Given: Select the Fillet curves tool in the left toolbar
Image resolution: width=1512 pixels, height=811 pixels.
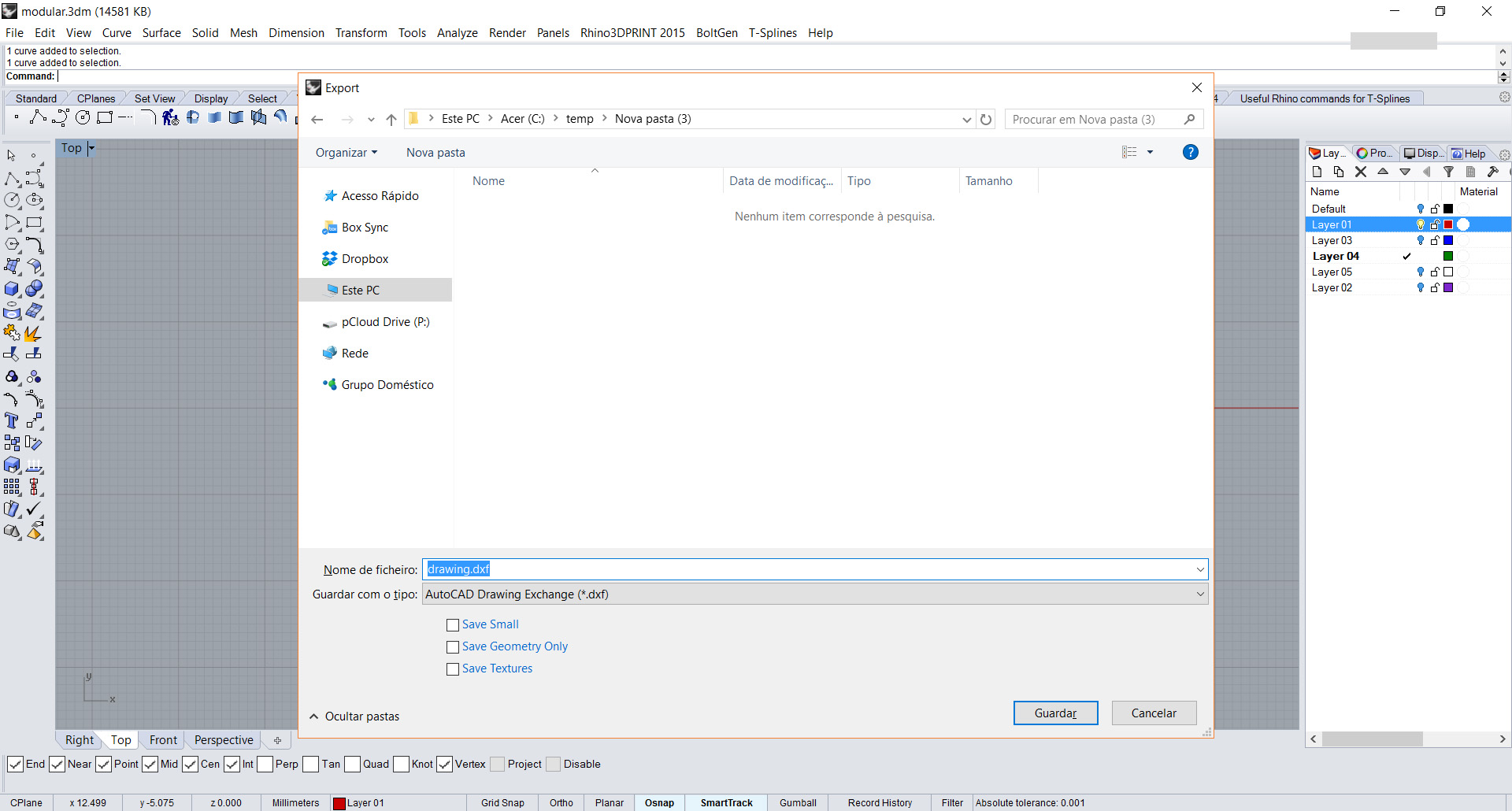Looking at the screenshot, I should point(35,245).
